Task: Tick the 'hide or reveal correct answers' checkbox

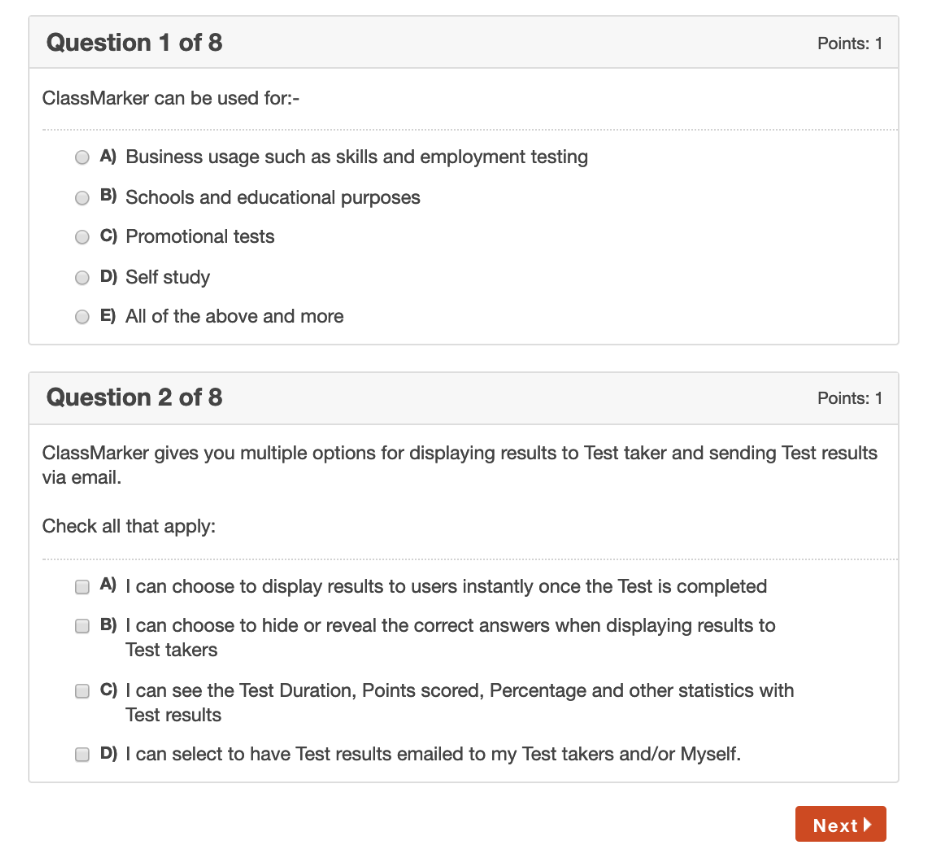Action: tap(82, 627)
